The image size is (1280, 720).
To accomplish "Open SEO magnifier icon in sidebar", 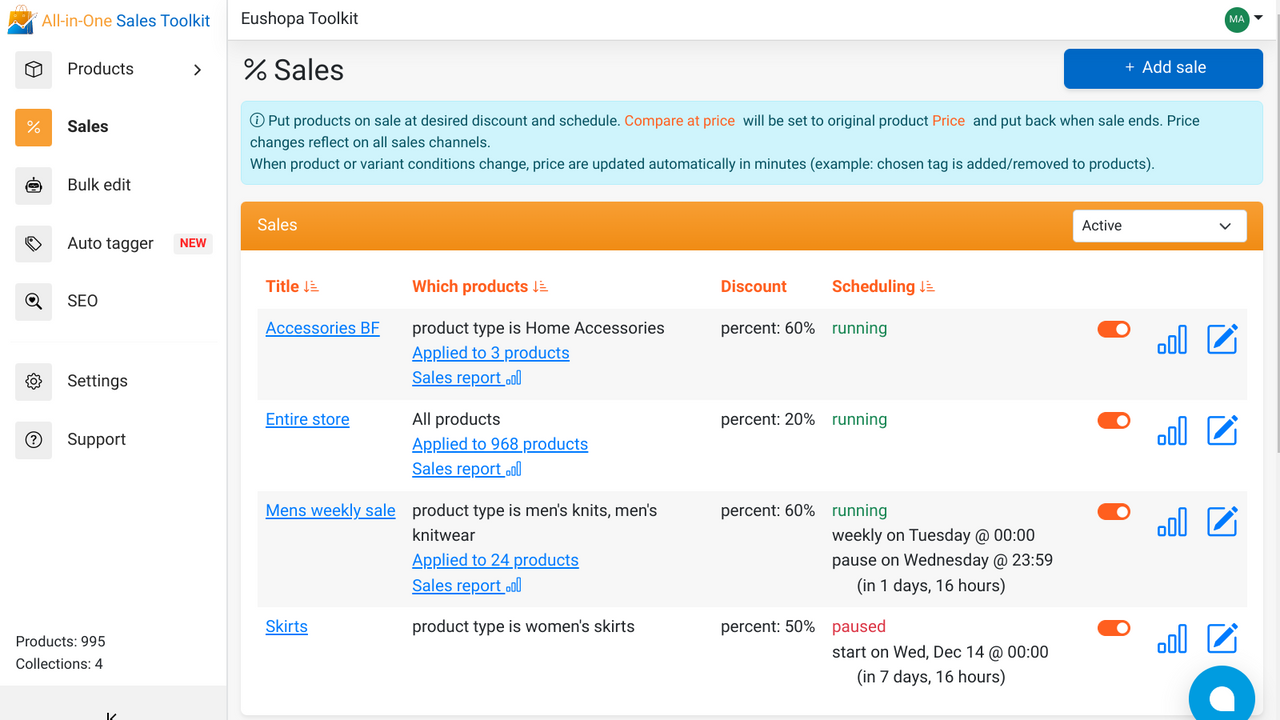I will point(34,301).
